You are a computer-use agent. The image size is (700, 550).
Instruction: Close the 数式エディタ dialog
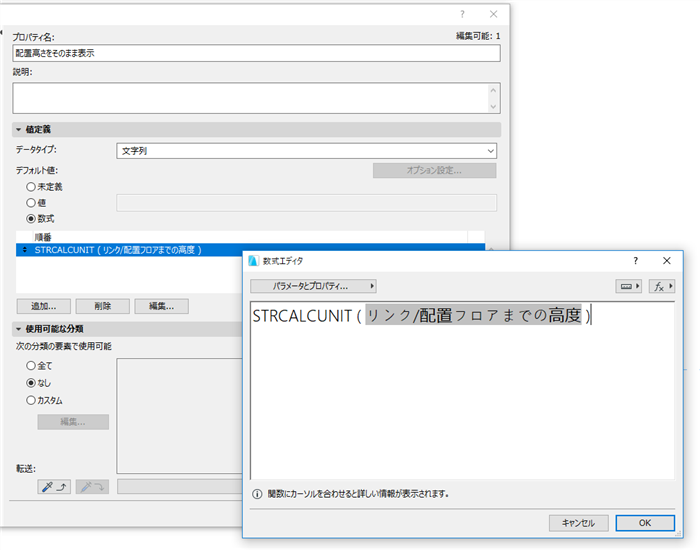coord(667,261)
